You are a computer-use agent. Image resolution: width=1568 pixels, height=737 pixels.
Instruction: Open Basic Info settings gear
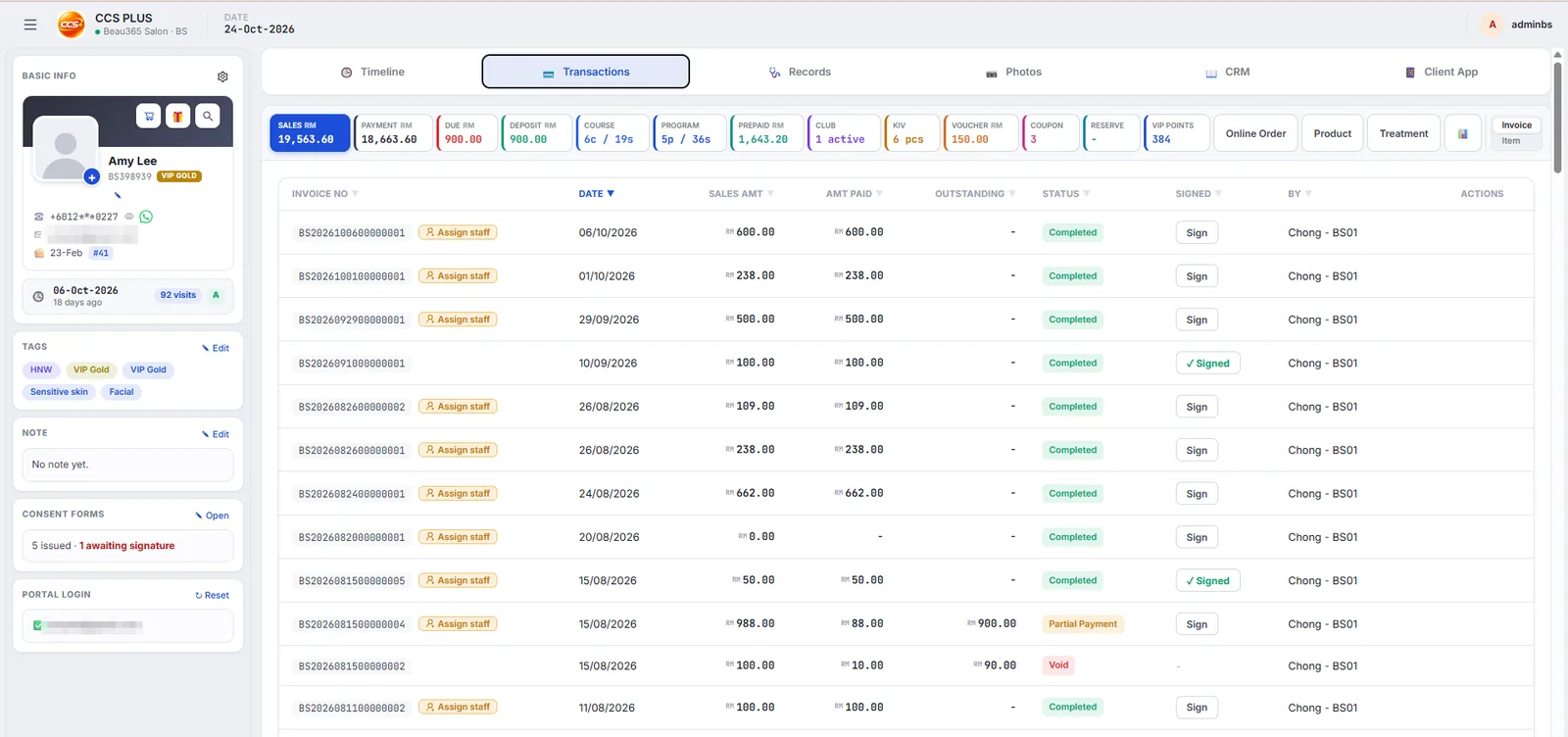222,76
